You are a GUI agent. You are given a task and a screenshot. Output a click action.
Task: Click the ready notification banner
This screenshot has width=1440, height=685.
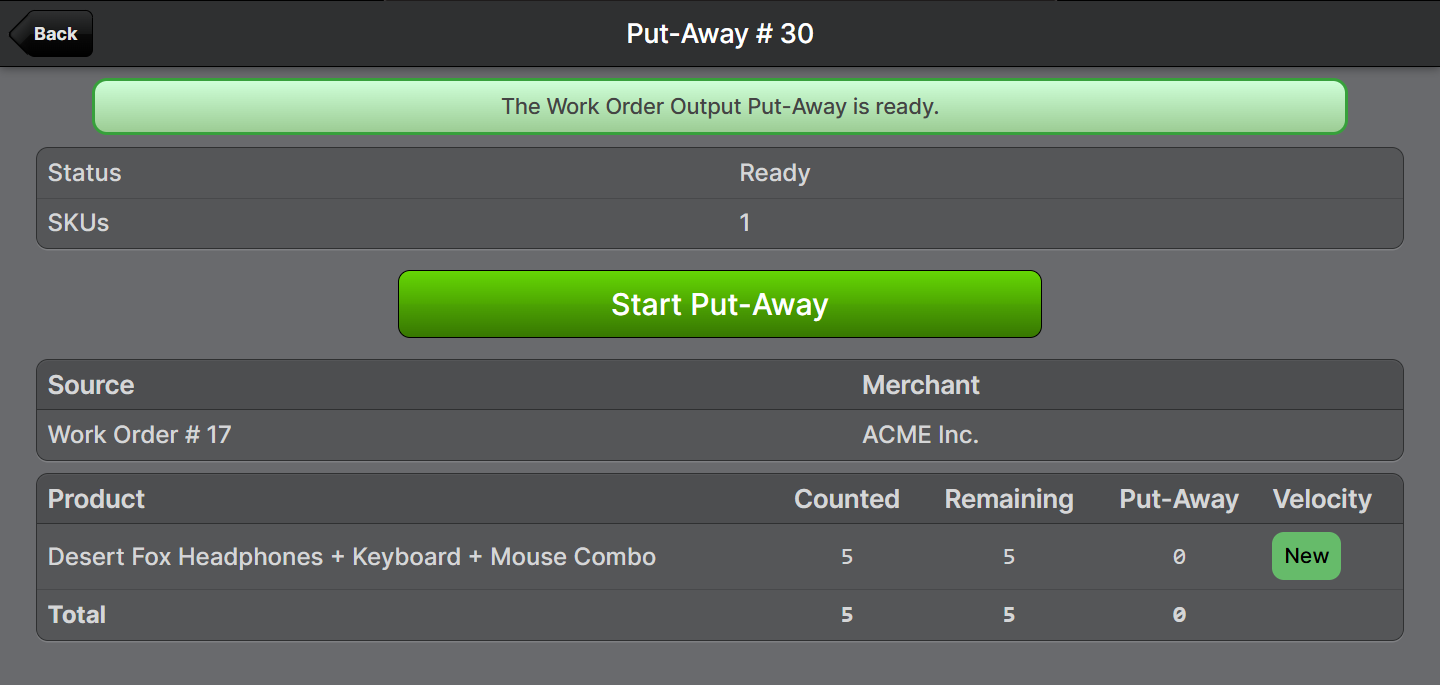pyautogui.click(x=719, y=107)
